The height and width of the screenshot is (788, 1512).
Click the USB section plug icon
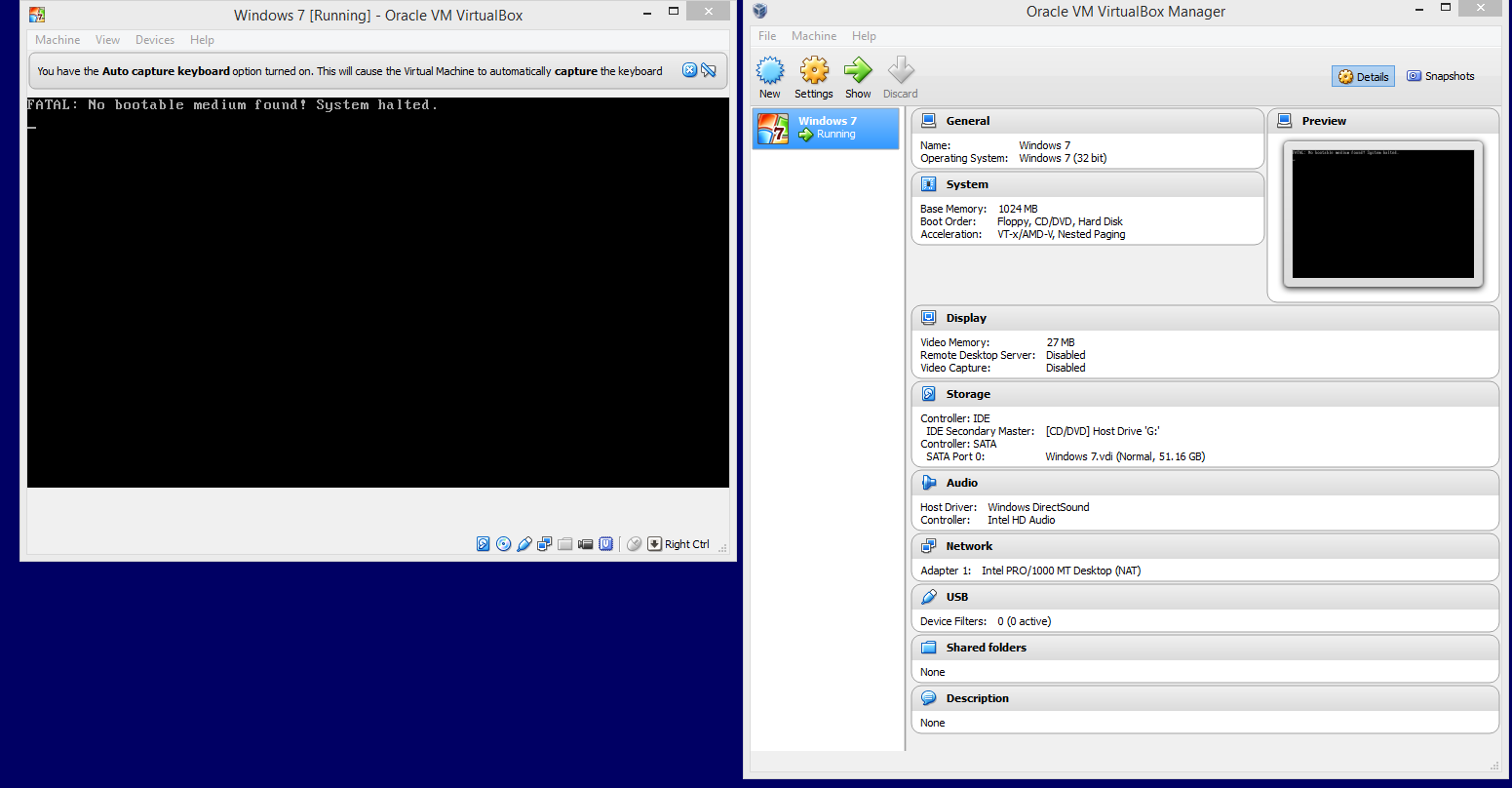click(929, 597)
